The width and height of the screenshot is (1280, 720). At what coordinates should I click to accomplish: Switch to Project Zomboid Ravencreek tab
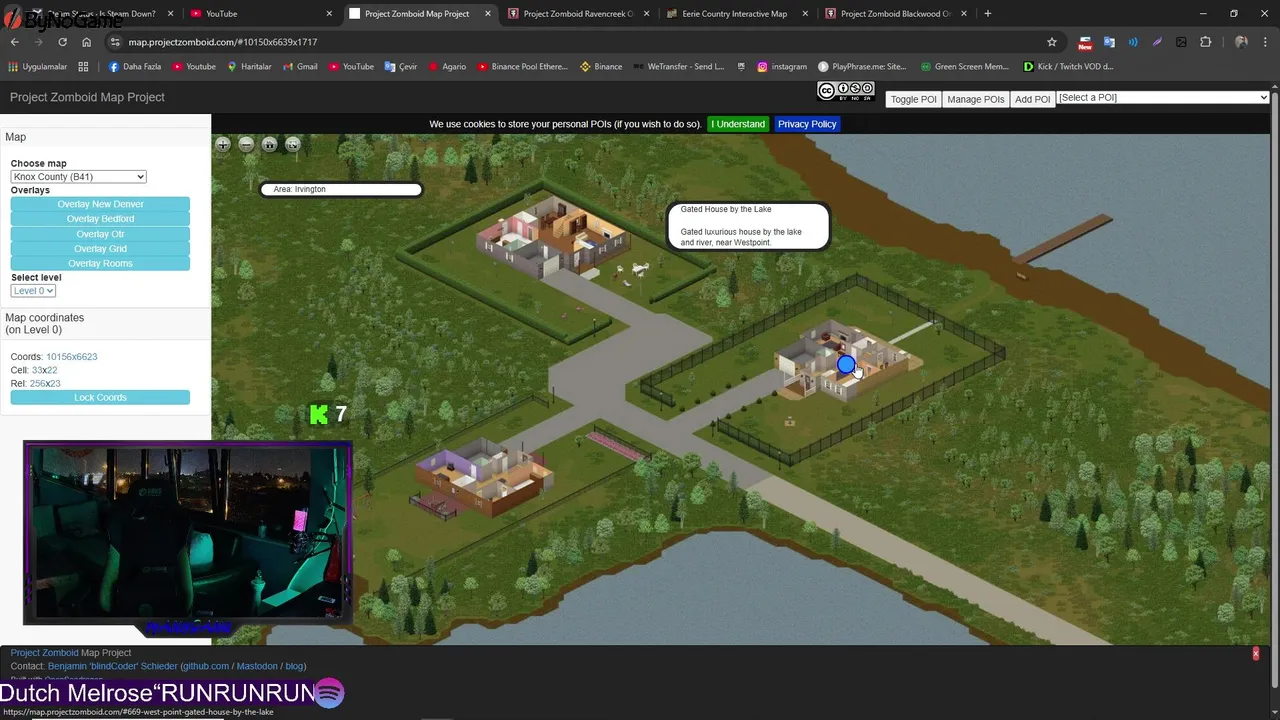[580, 14]
